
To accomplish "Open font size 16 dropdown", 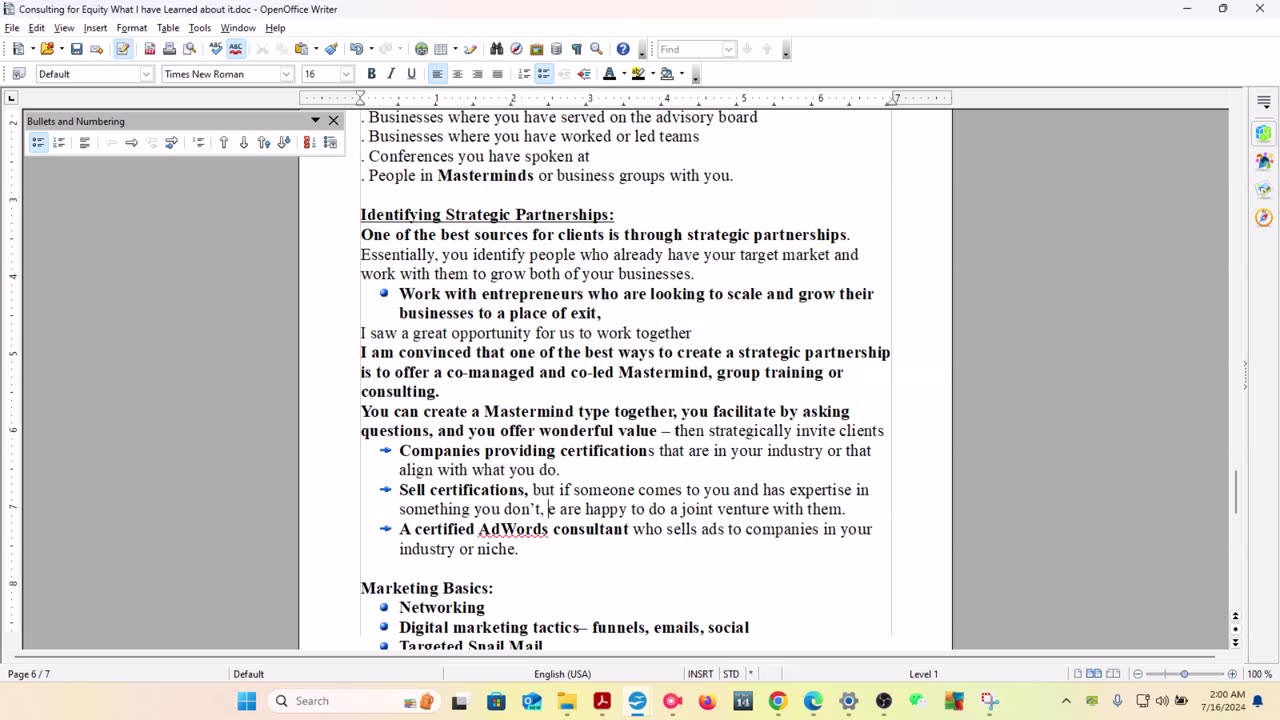I will [x=347, y=74].
